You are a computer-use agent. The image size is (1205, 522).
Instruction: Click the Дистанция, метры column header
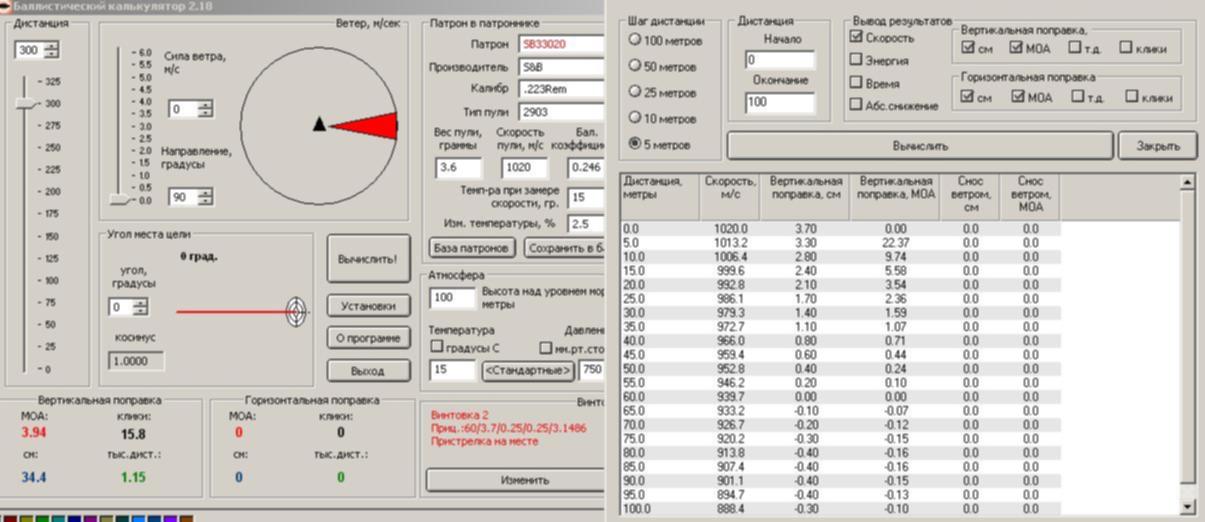click(658, 188)
